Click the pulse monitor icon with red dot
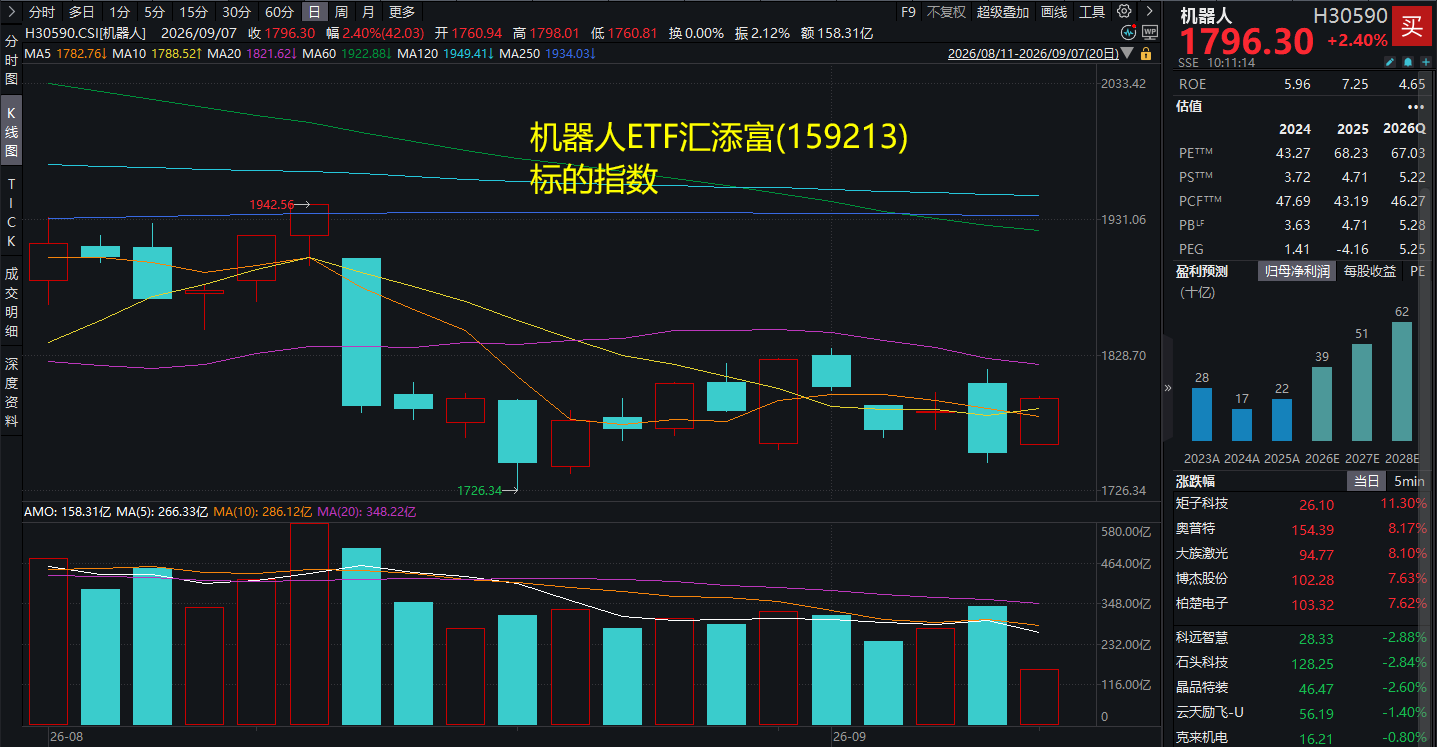 click(1128, 32)
